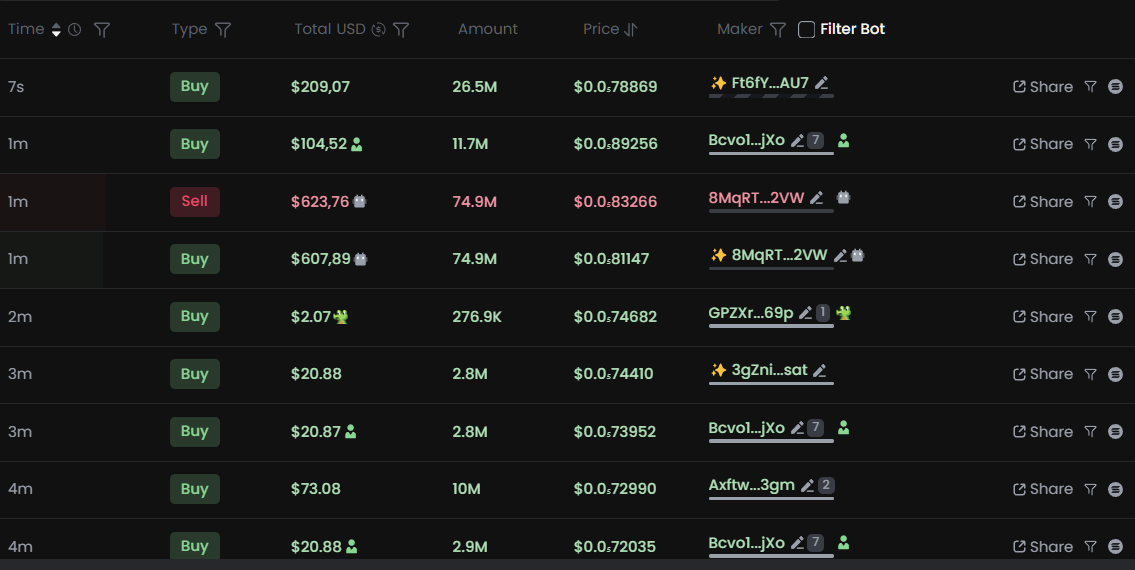Open the Time column filter
The height and width of the screenshot is (570, 1135).
[x=101, y=30]
